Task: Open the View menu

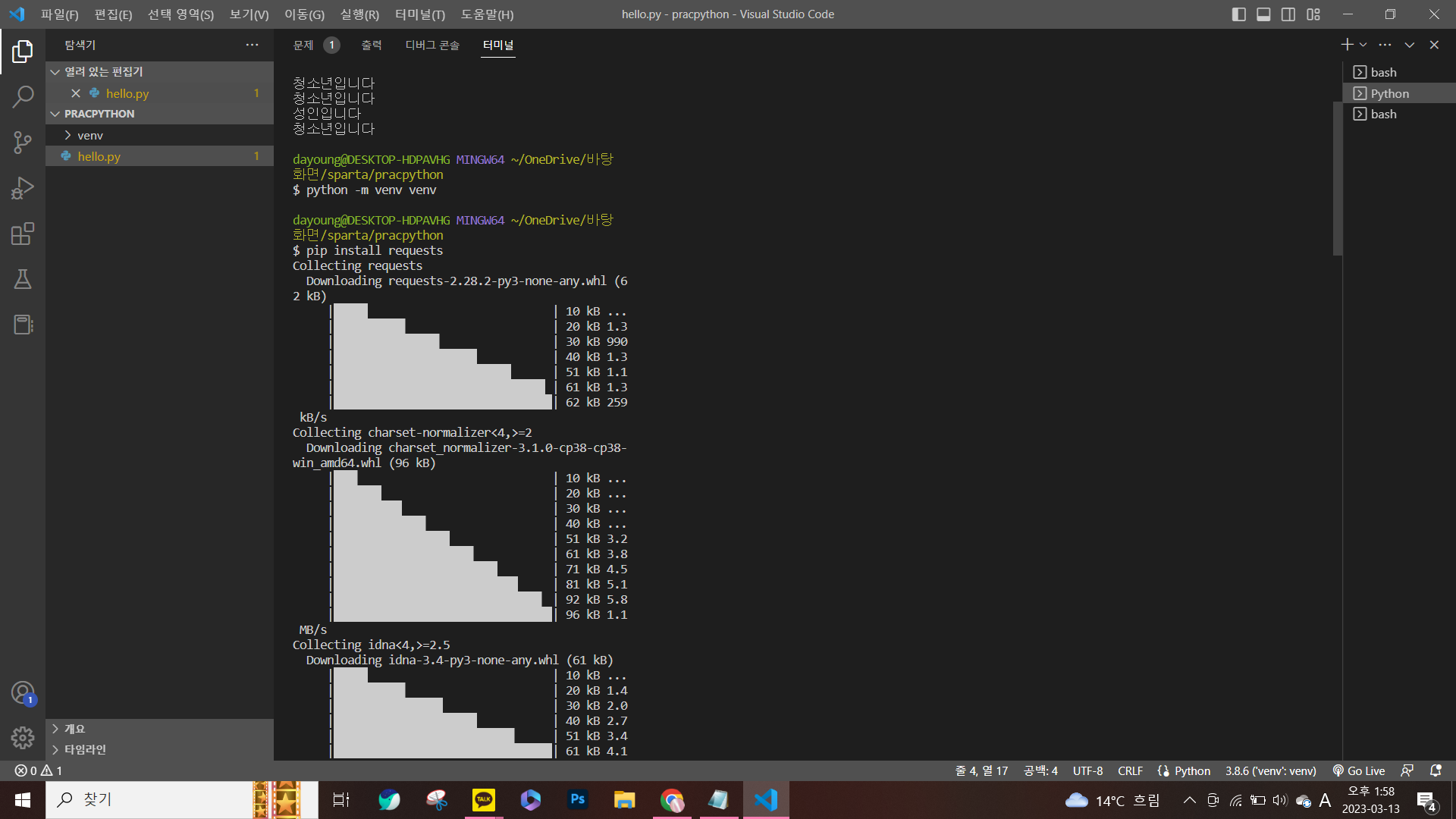Action: point(249,14)
